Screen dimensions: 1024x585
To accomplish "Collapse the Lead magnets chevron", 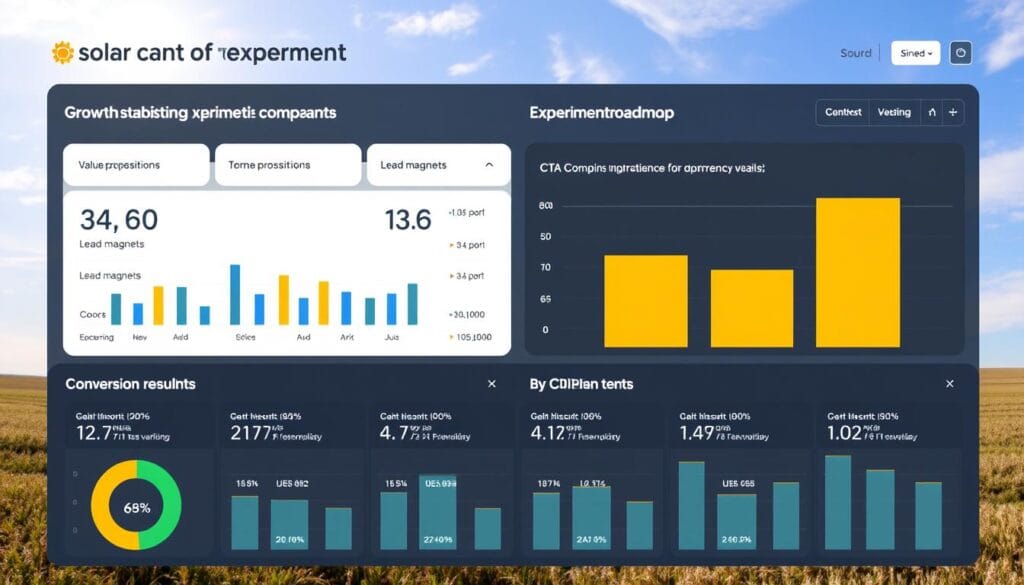I will click(489, 165).
